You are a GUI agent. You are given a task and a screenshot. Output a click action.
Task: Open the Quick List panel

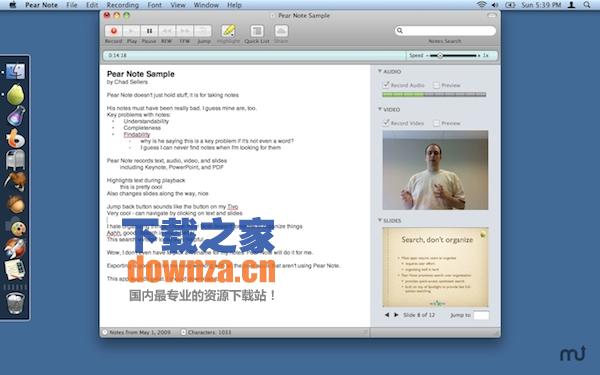[x=257, y=31]
